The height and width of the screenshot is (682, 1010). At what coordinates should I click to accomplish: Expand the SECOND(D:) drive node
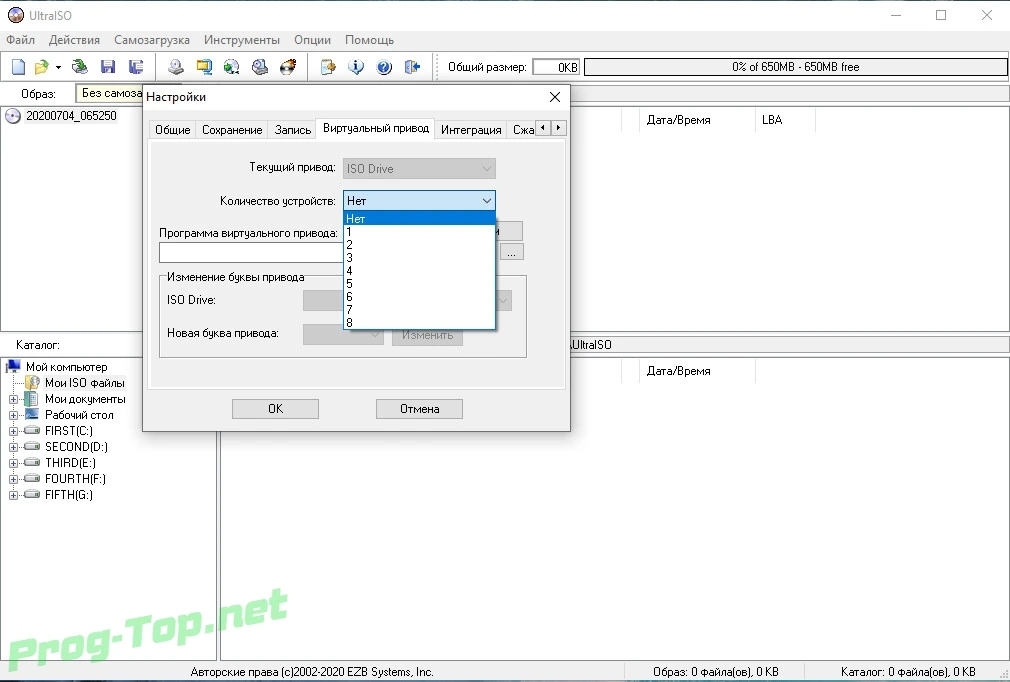point(13,447)
